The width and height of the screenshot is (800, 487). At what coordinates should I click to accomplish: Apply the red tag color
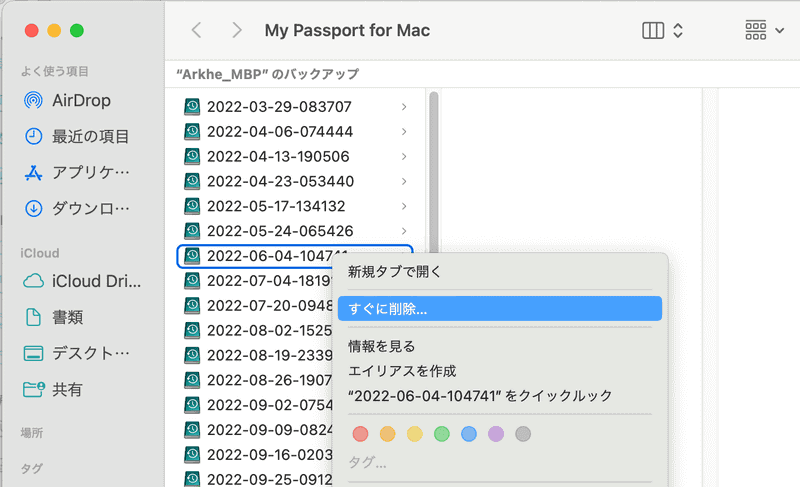point(360,434)
